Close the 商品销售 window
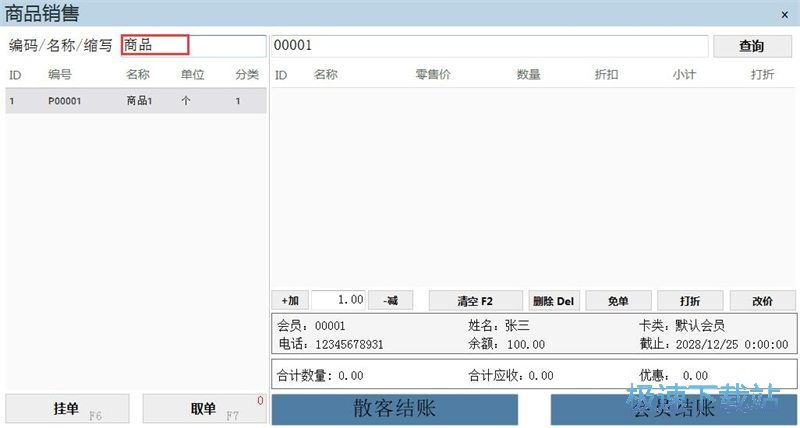800x428 pixels. coord(785,15)
